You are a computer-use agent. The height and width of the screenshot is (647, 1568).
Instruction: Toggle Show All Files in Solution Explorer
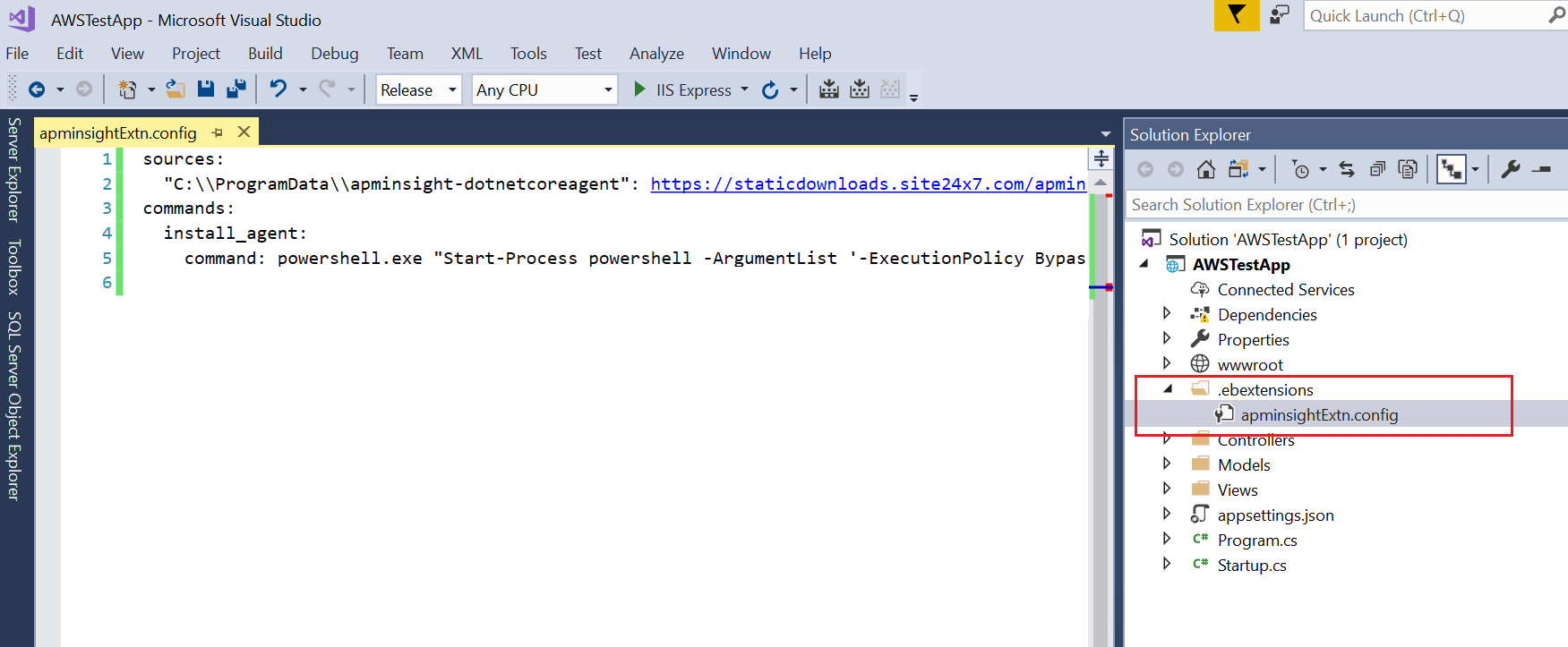click(1408, 169)
